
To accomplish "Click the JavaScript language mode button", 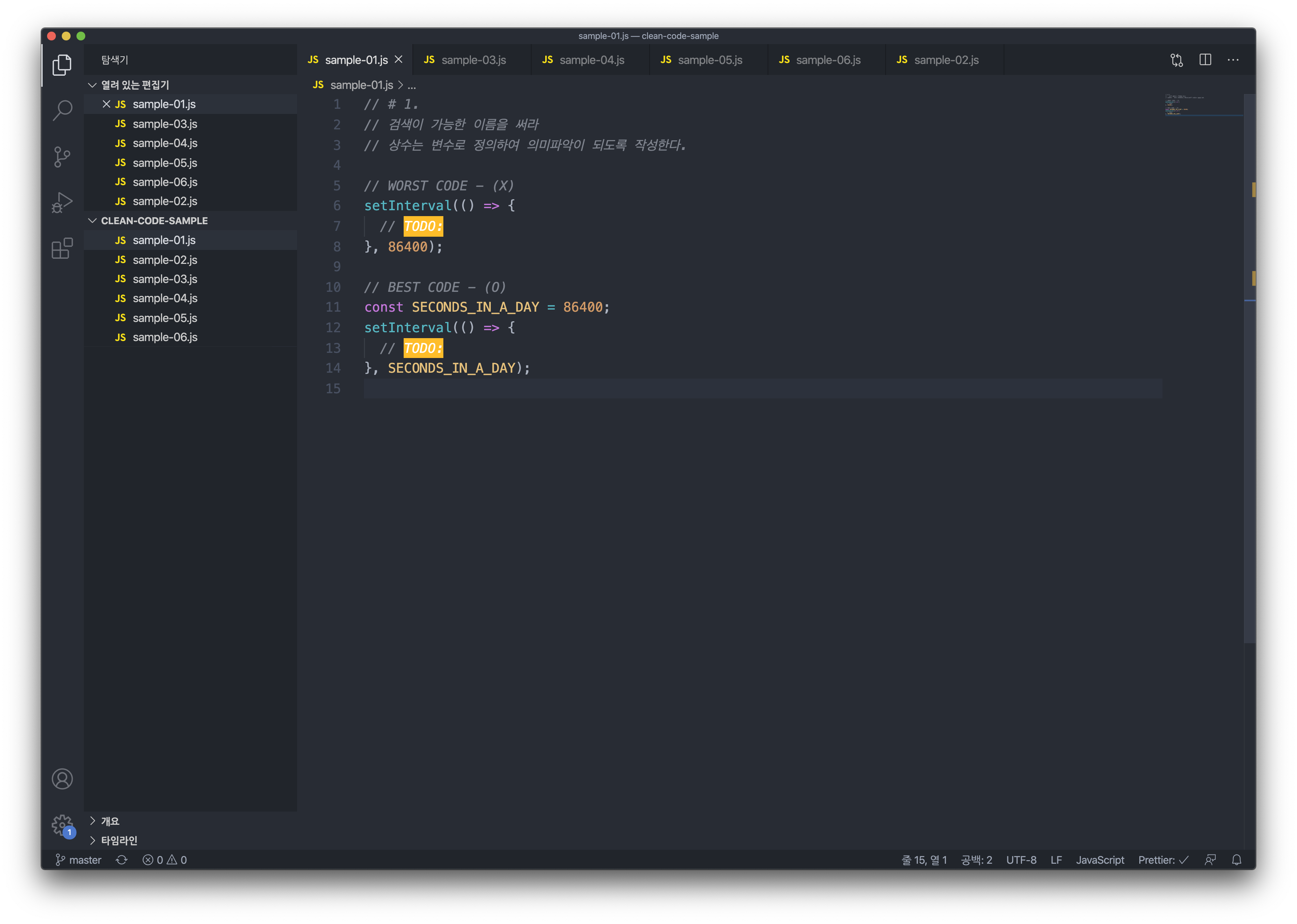I will coord(1100,860).
